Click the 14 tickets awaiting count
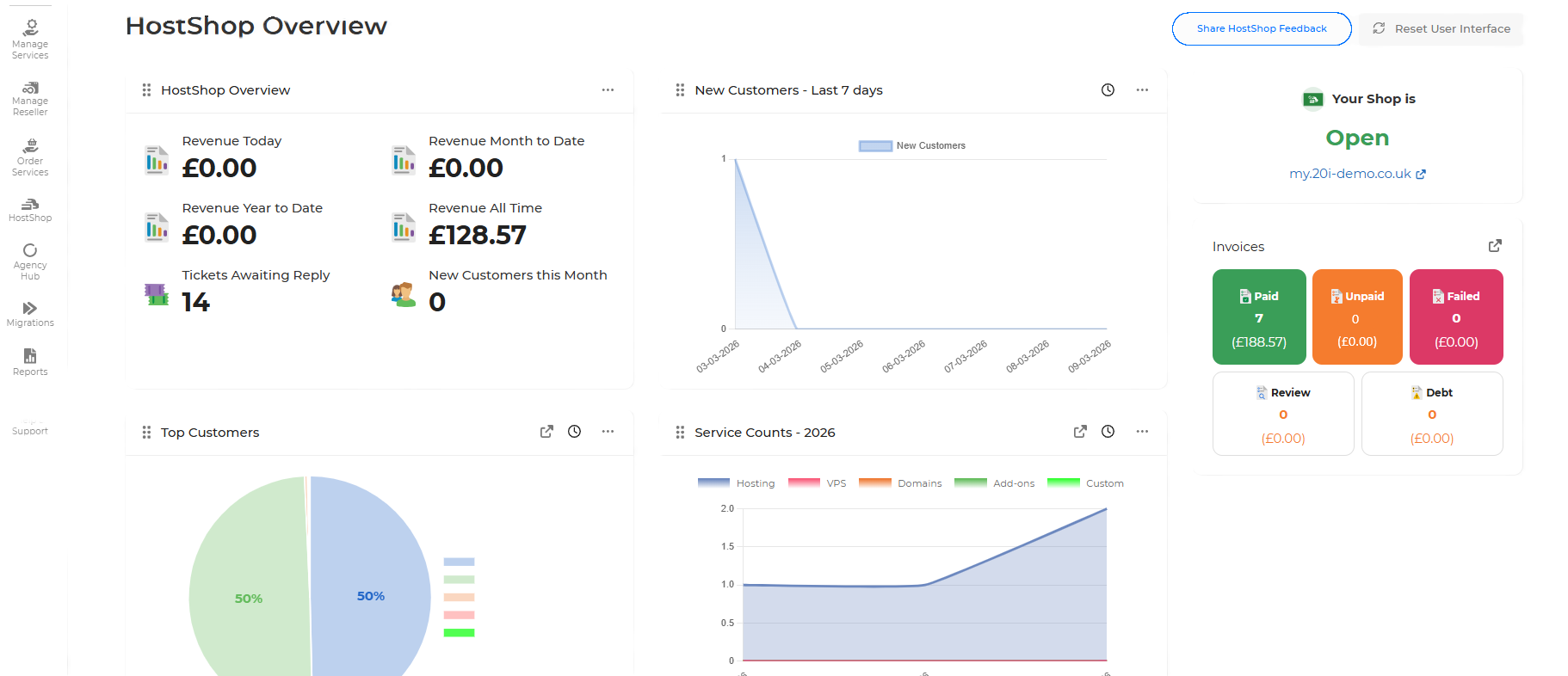1568x676 pixels. [x=196, y=302]
